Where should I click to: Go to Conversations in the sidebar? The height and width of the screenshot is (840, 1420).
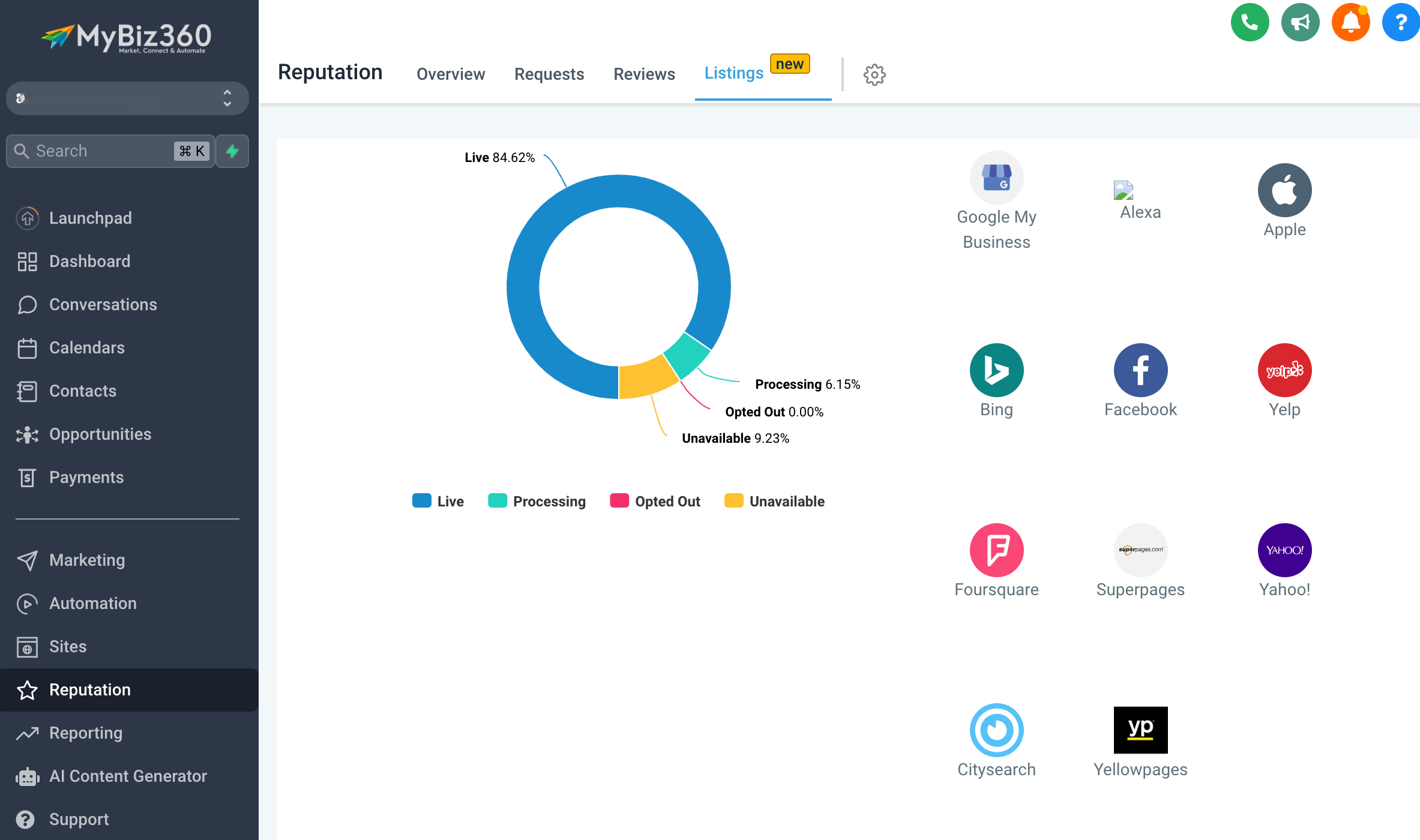click(103, 305)
